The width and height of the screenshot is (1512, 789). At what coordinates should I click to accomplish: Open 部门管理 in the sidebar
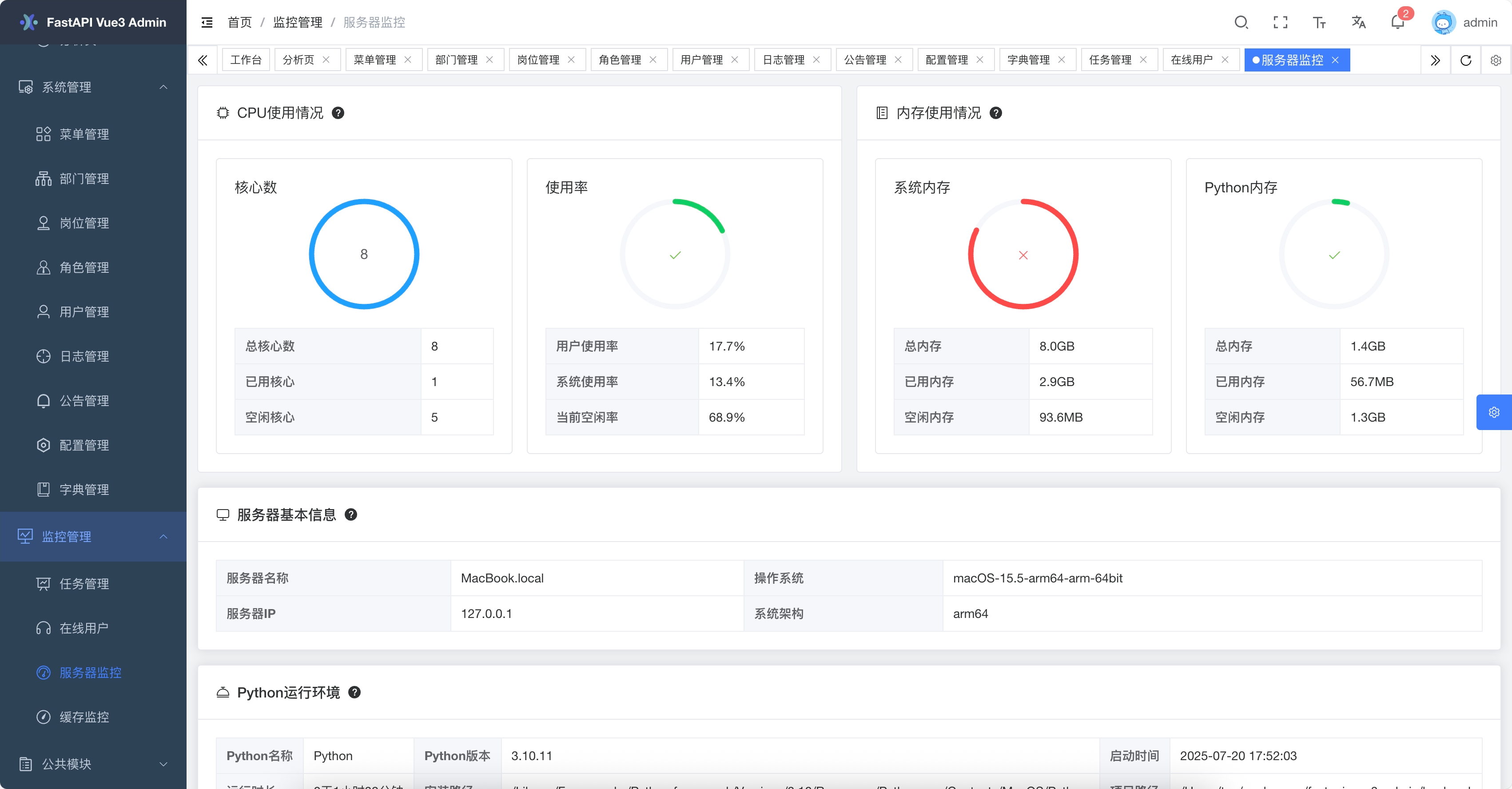(93, 179)
